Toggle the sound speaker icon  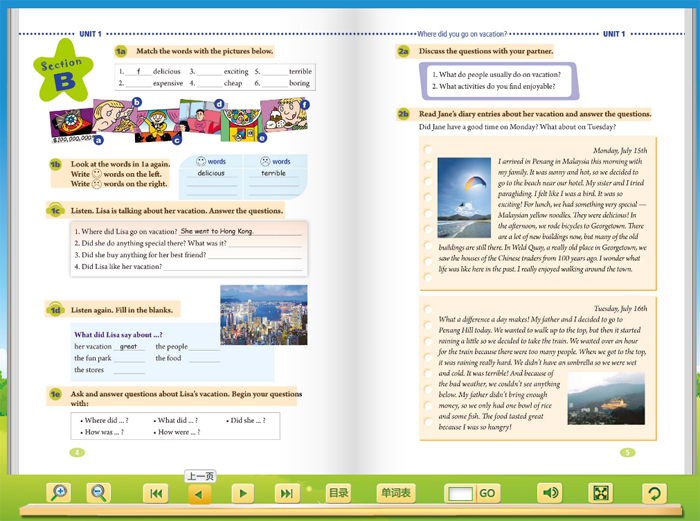[549, 493]
